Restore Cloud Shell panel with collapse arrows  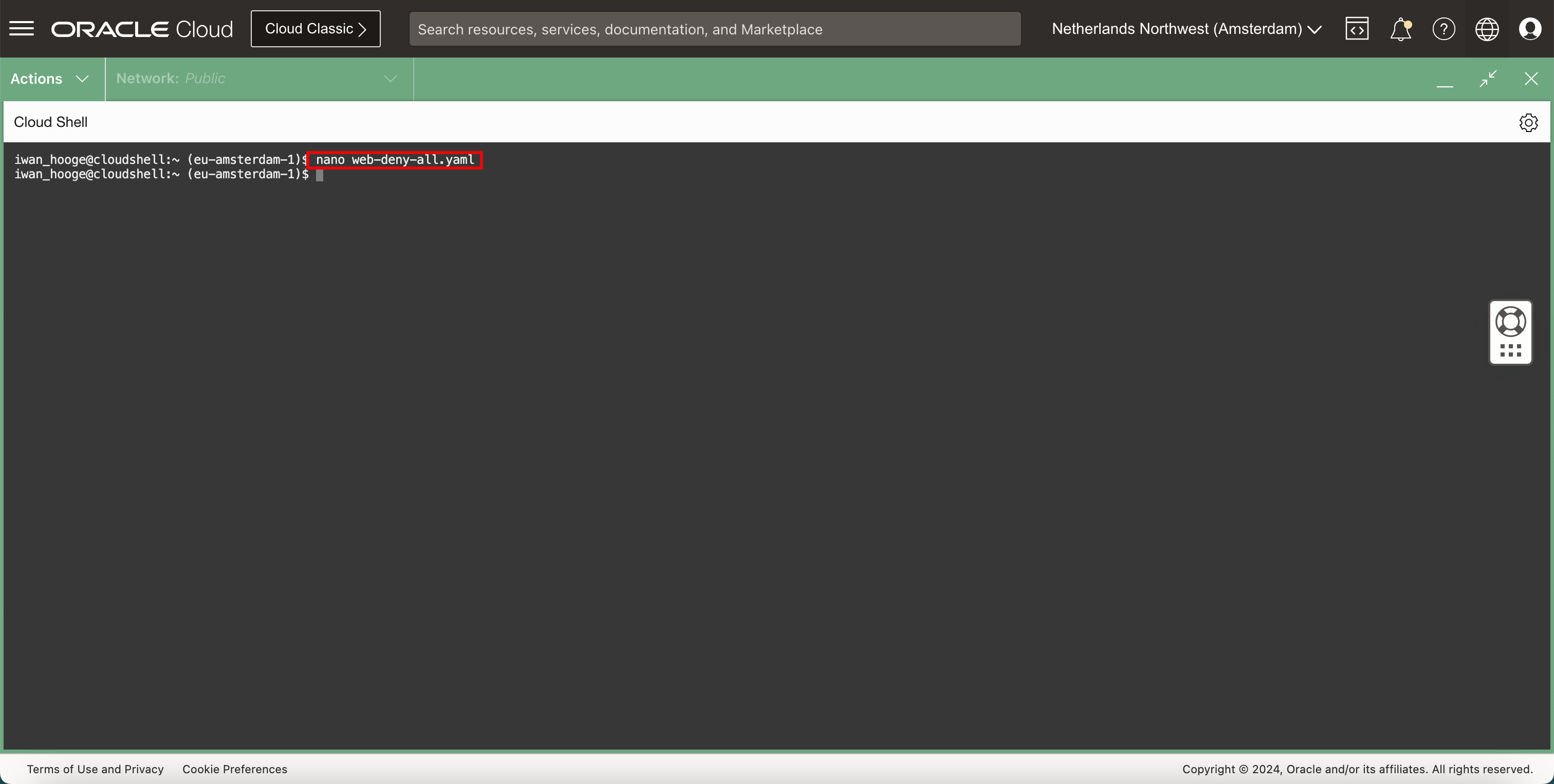1488,79
